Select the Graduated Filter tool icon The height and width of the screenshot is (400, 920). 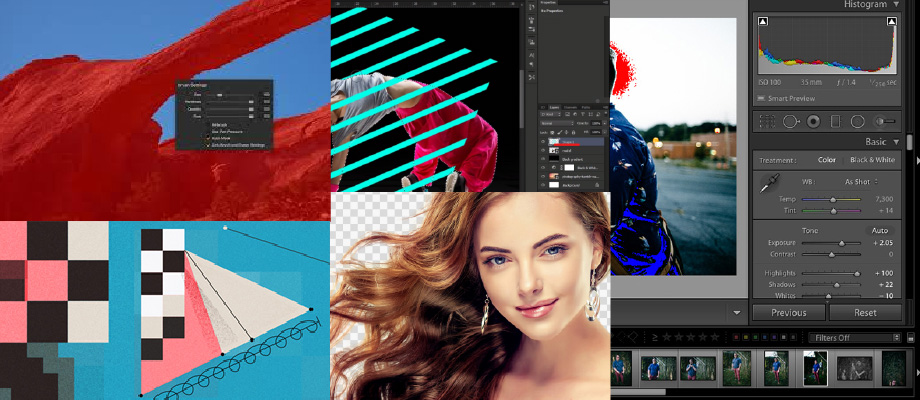[x=835, y=121]
